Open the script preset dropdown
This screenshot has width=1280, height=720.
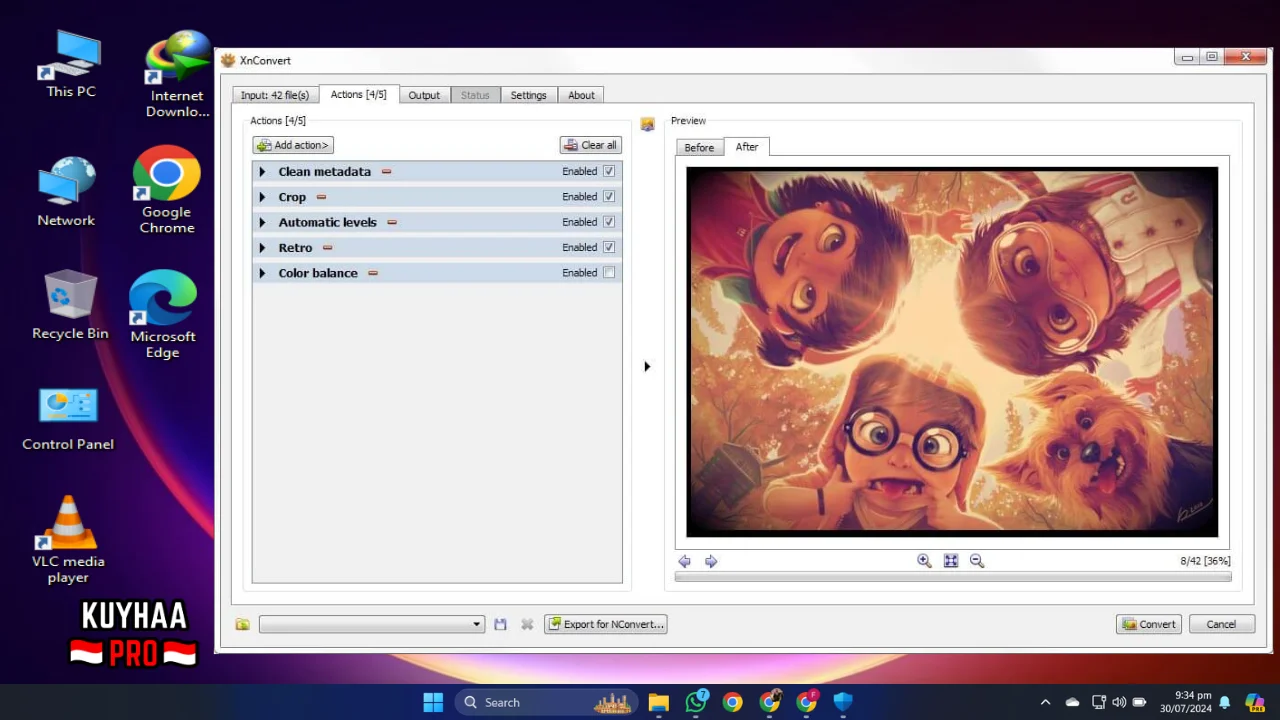pyautogui.click(x=372, y=624)
